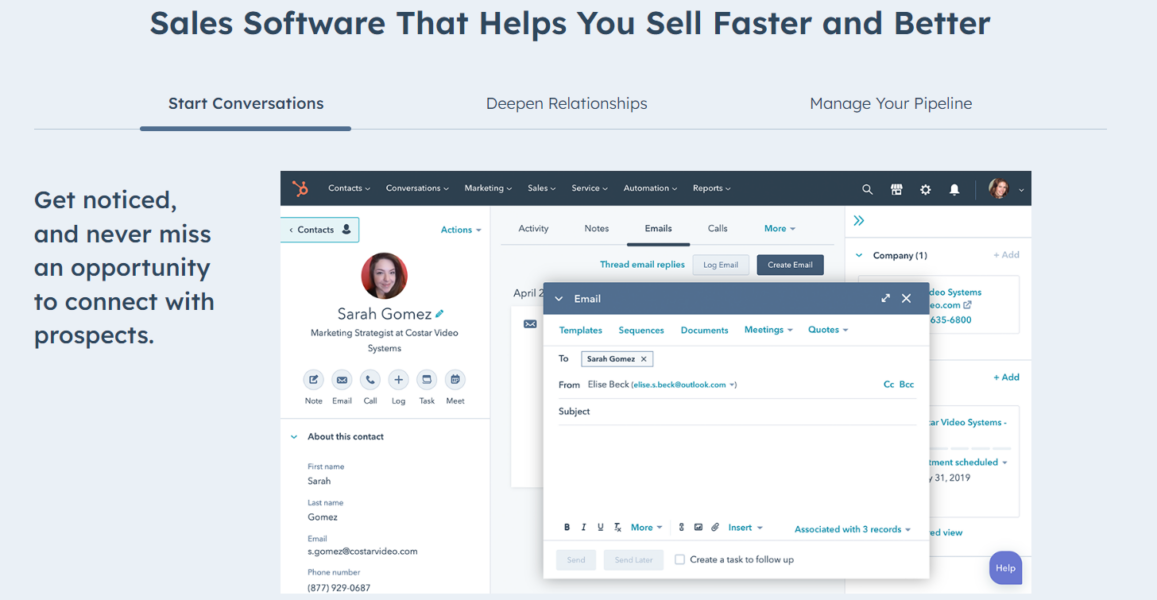Insert an image via the image icon
The image size is (1157, 600).
[698, 527]
